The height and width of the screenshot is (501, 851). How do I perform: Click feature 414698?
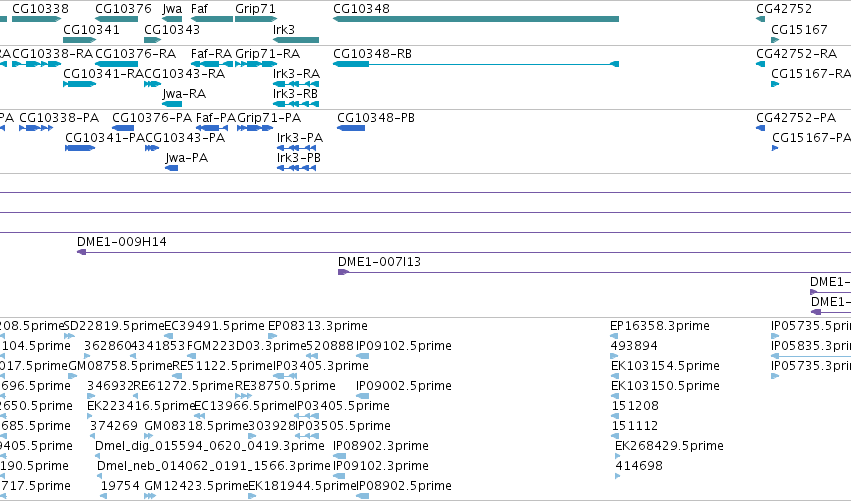click(639, 466)
